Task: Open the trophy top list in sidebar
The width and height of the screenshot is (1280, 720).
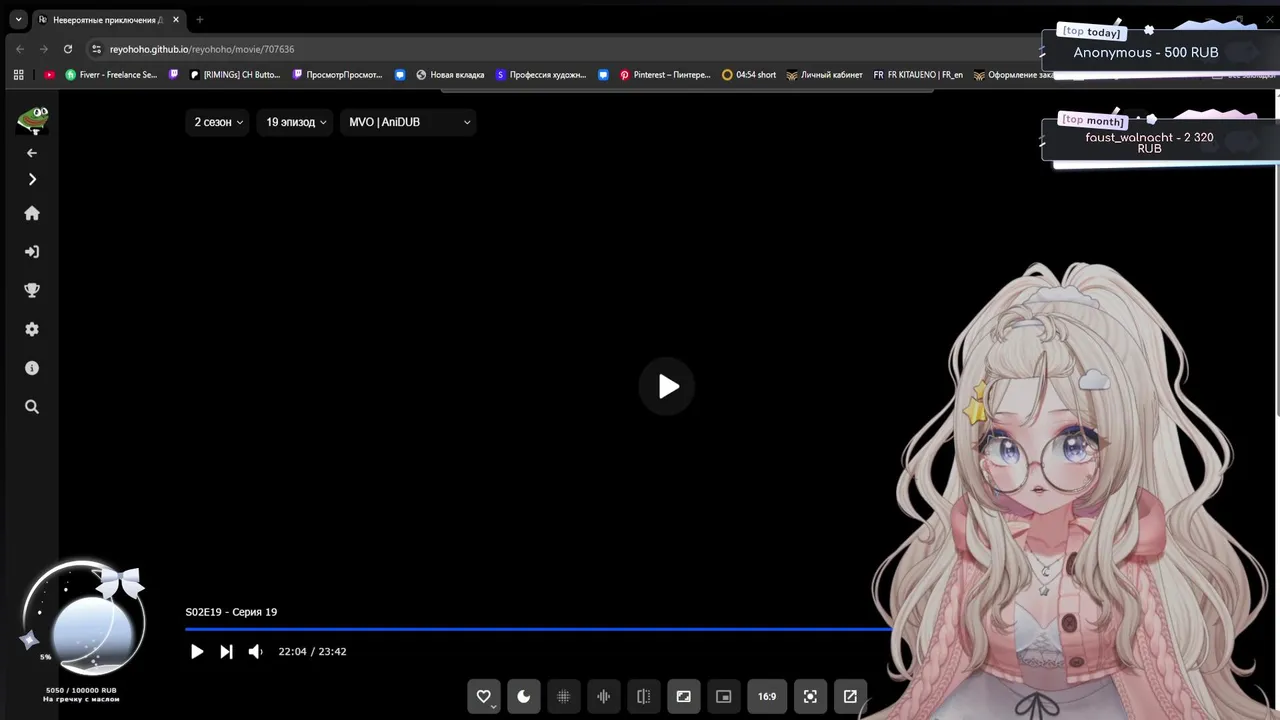Action: click(x=32, y=291)
